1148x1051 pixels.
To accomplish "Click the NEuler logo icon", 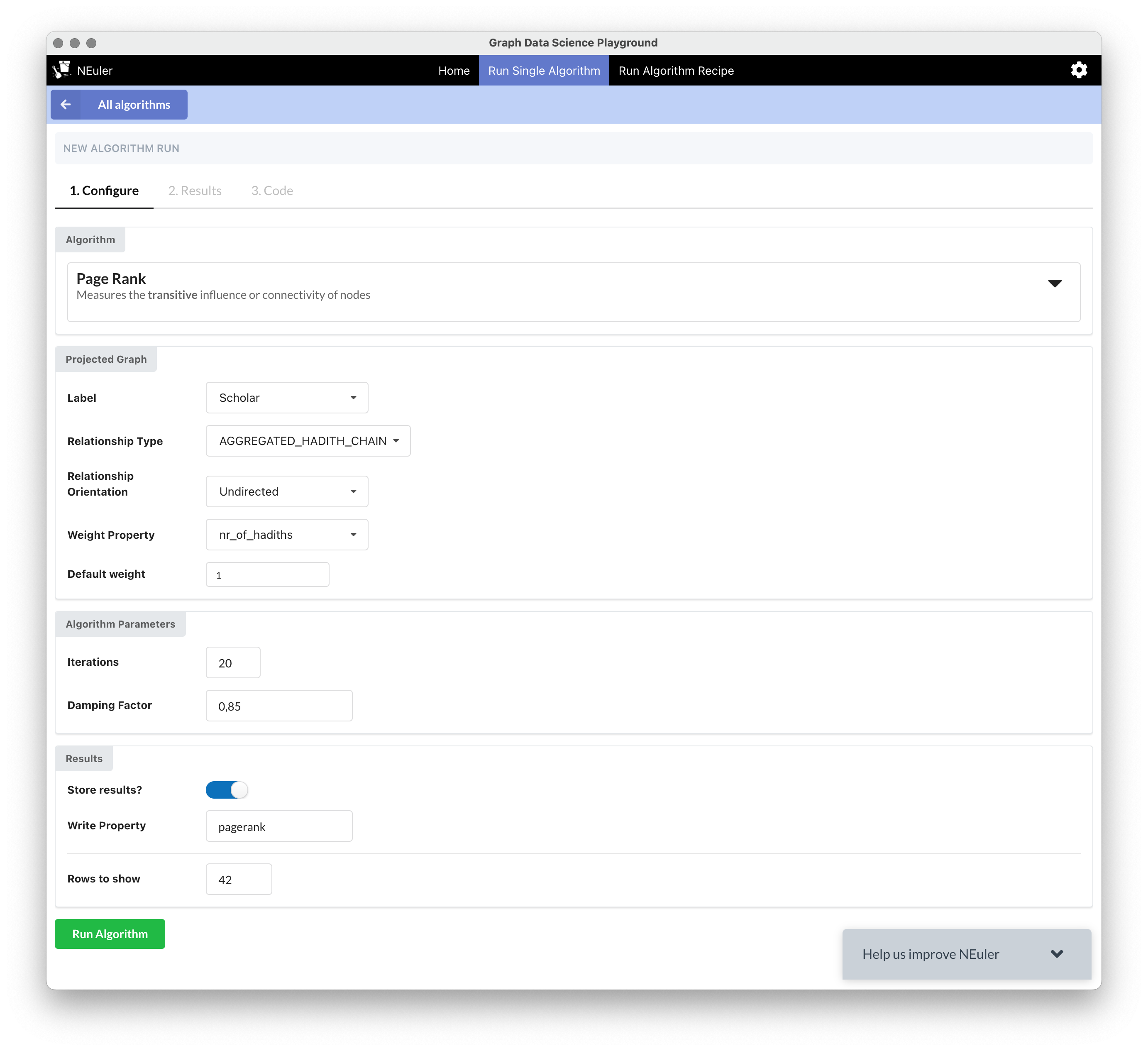I will (61, 70).
